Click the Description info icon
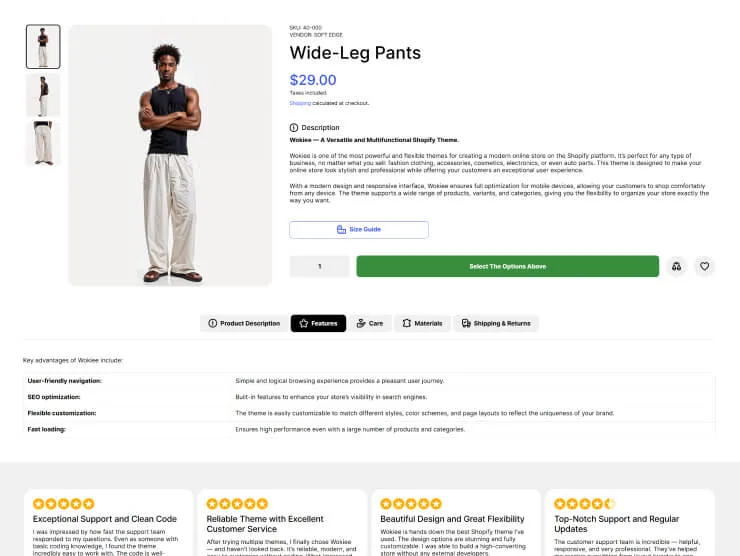The image size is (740, 556). tap(294, 128)
